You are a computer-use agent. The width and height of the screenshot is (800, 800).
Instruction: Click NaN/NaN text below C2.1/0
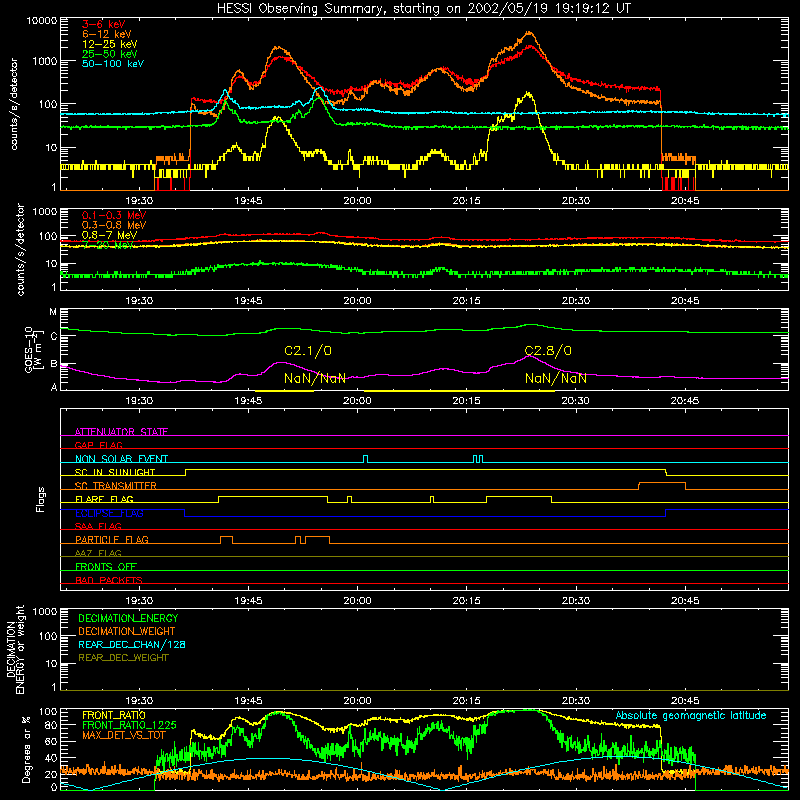tap(315, 379)
